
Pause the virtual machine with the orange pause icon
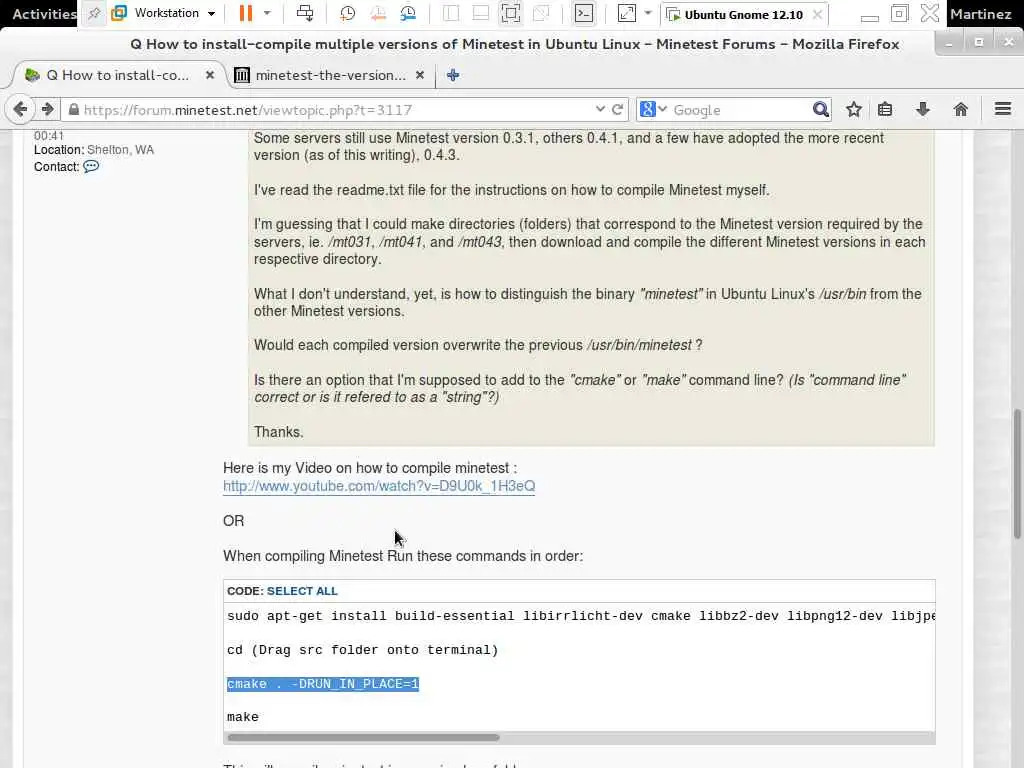coord(246,13)
